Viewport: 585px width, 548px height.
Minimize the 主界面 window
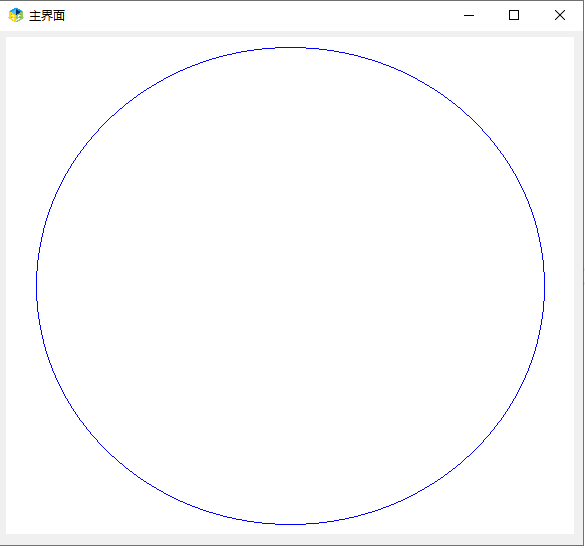(x=469, y=15)
